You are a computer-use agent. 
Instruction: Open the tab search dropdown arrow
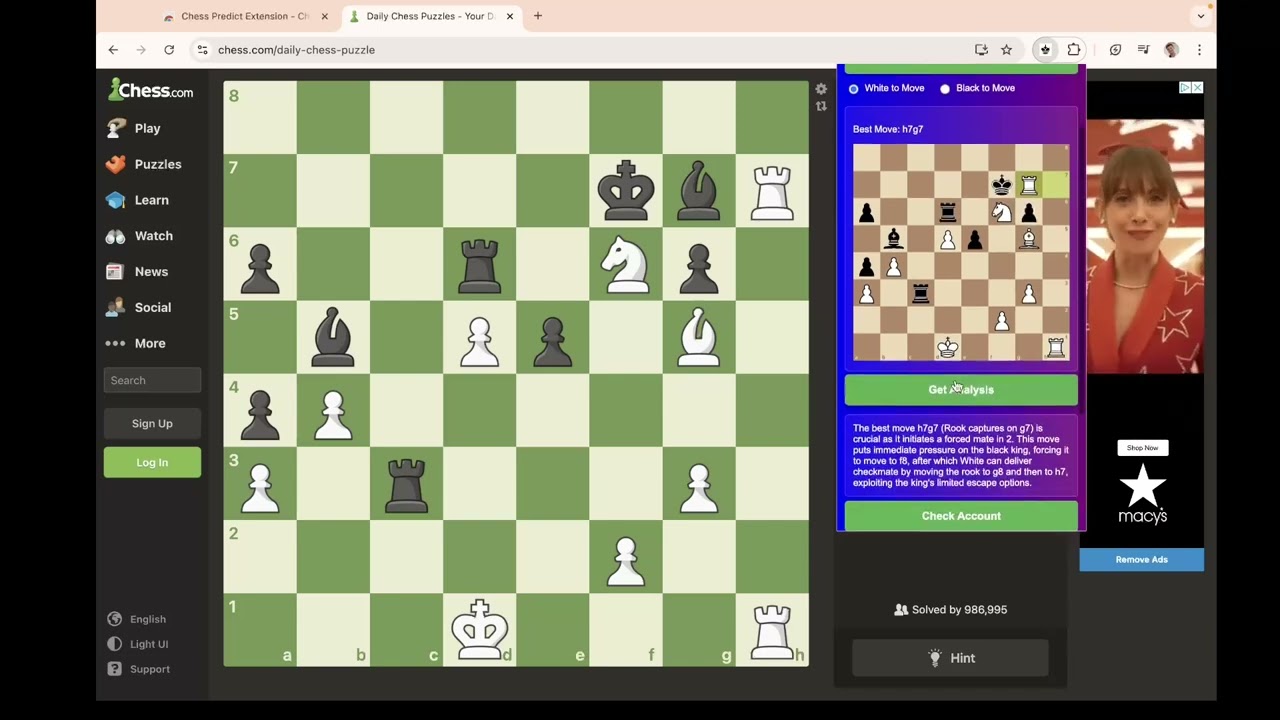[1201, 16]
